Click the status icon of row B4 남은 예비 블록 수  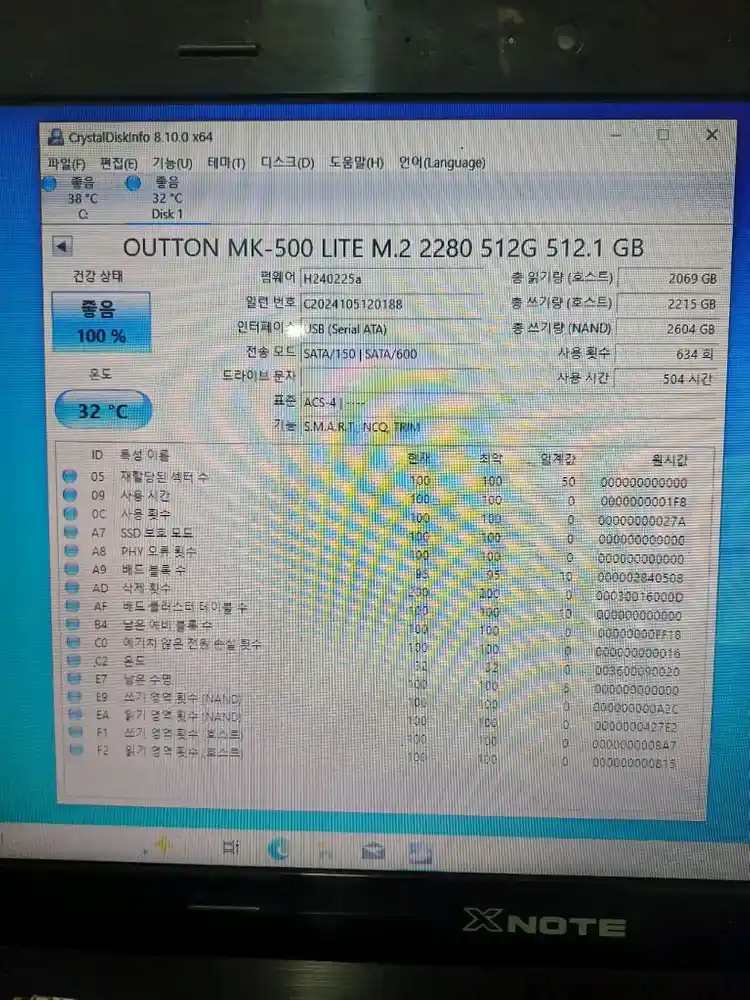[73, 624]
